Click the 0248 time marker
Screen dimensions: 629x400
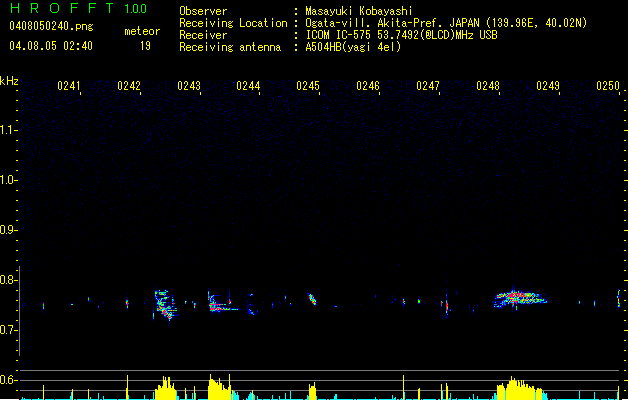[488, 86]
